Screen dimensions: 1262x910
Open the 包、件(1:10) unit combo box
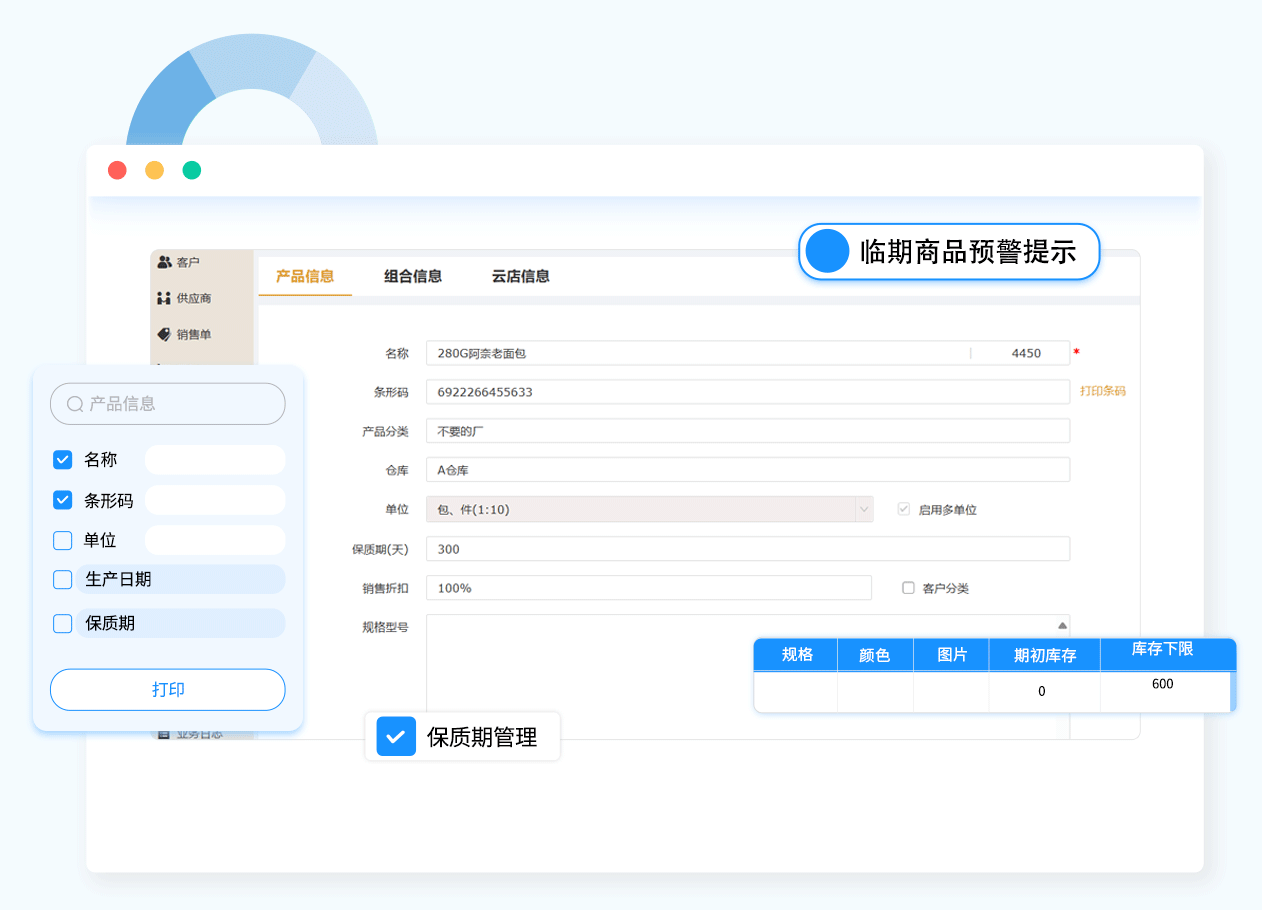pos(640,509)
